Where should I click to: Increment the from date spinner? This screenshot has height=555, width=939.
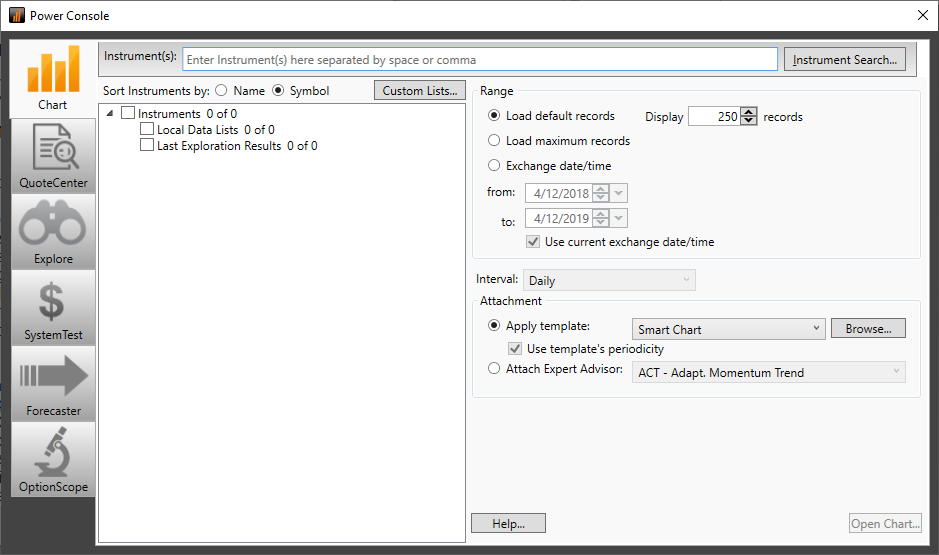click(x=601, y=189)
